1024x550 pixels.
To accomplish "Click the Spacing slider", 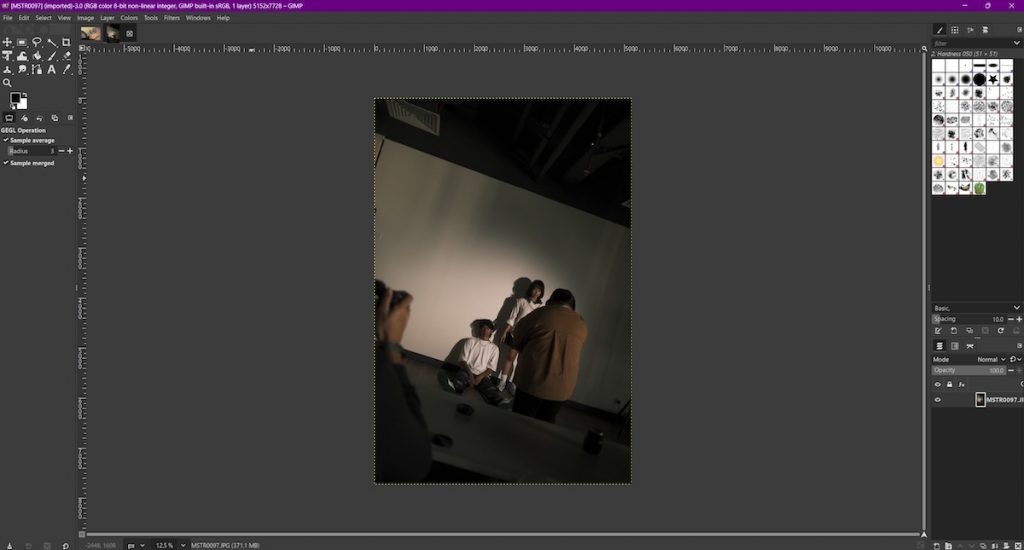I will (968, 319).
